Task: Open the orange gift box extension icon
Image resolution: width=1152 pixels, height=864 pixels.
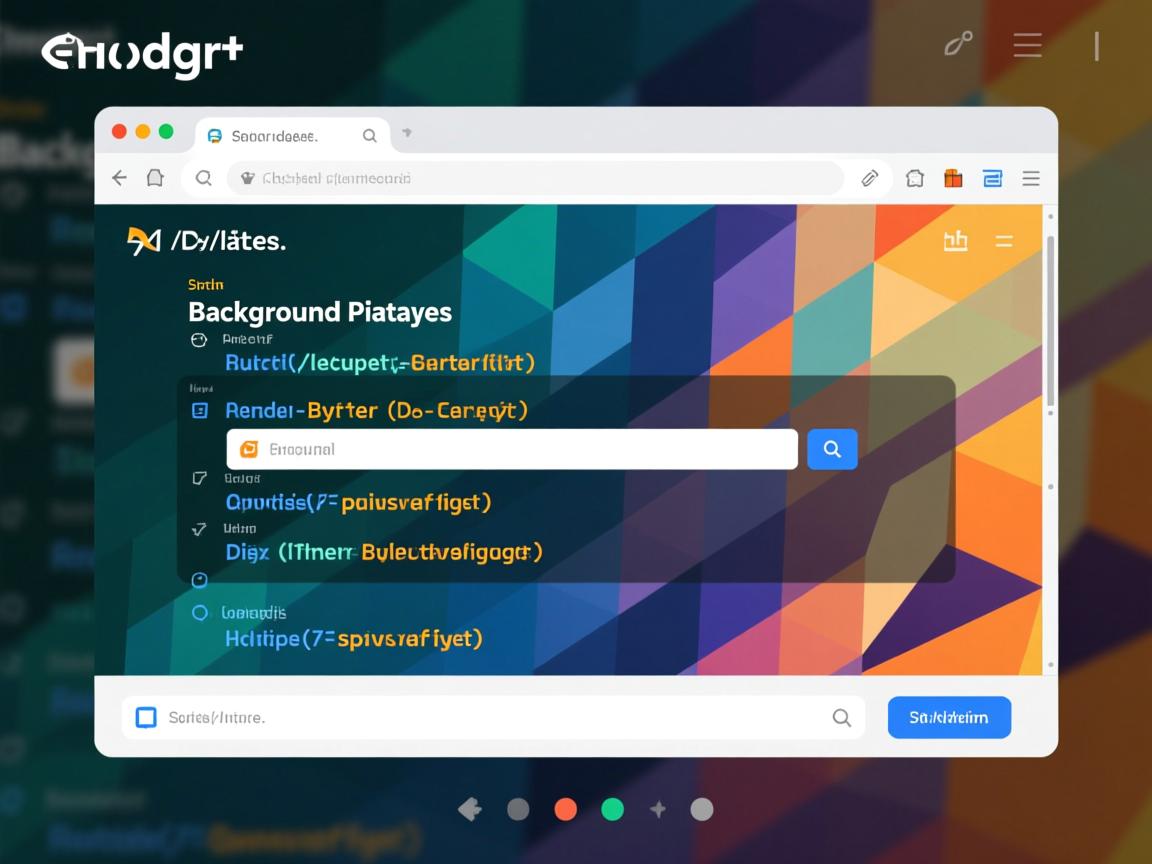Action: click(953, 178)
